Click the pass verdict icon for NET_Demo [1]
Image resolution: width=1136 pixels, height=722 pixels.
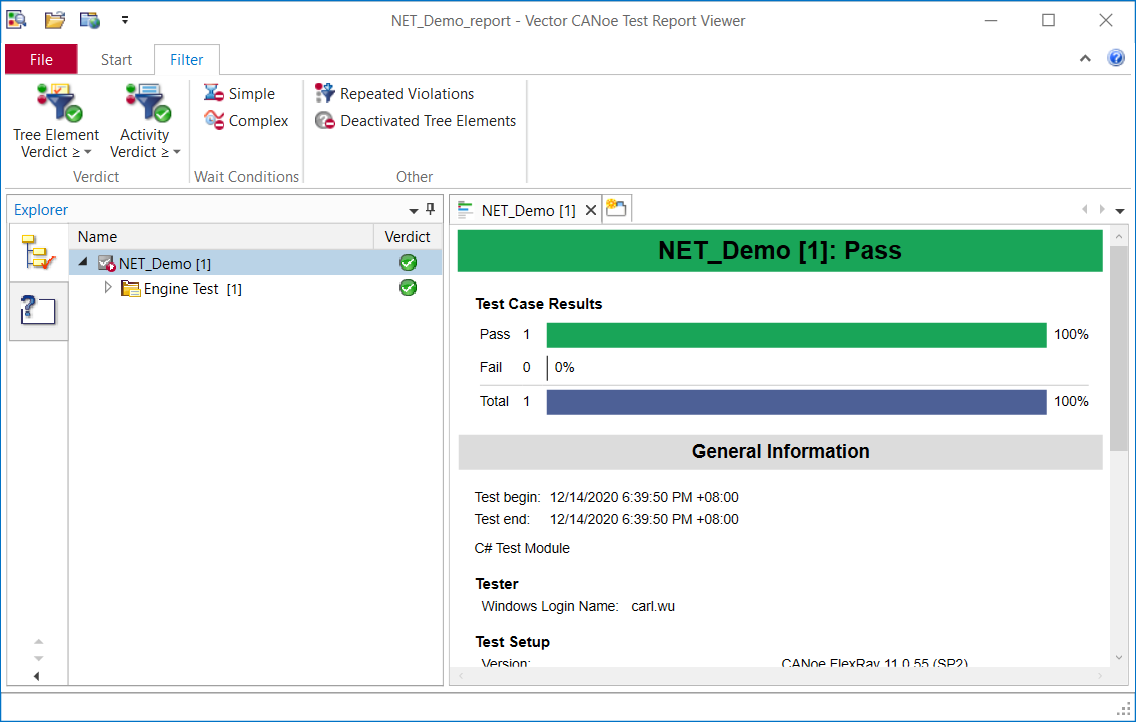(408, 263)
